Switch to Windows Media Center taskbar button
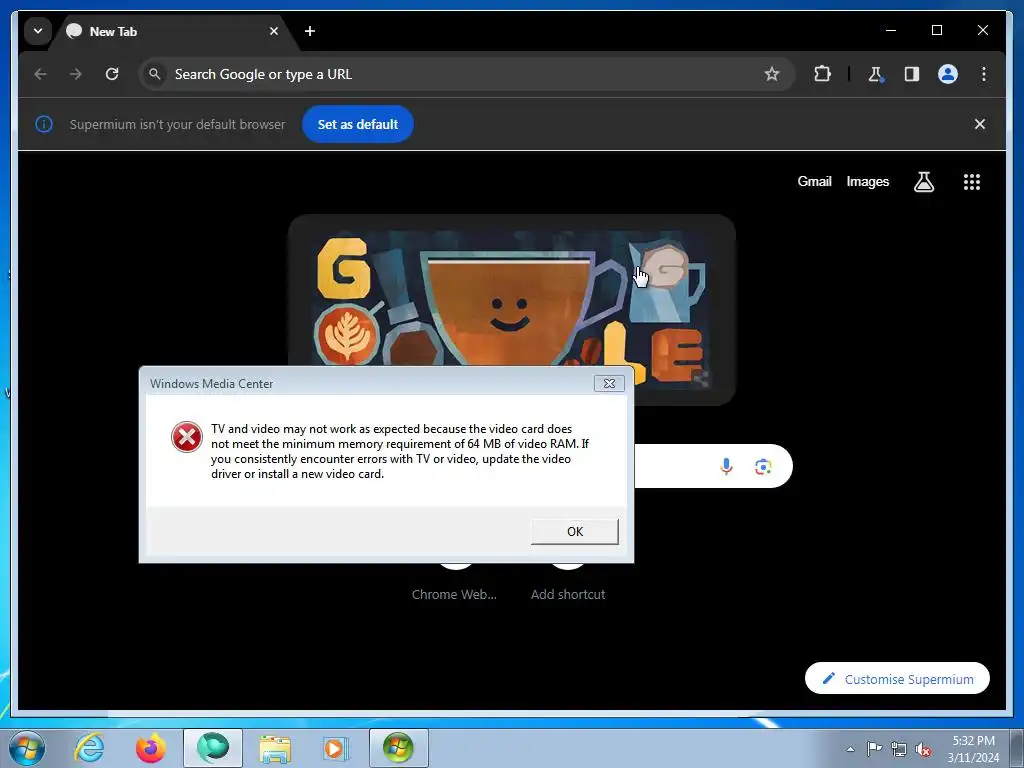Image resolution: width=1024 pixels, height=768 pixels. pyautogui.click(x=398, y=748)
